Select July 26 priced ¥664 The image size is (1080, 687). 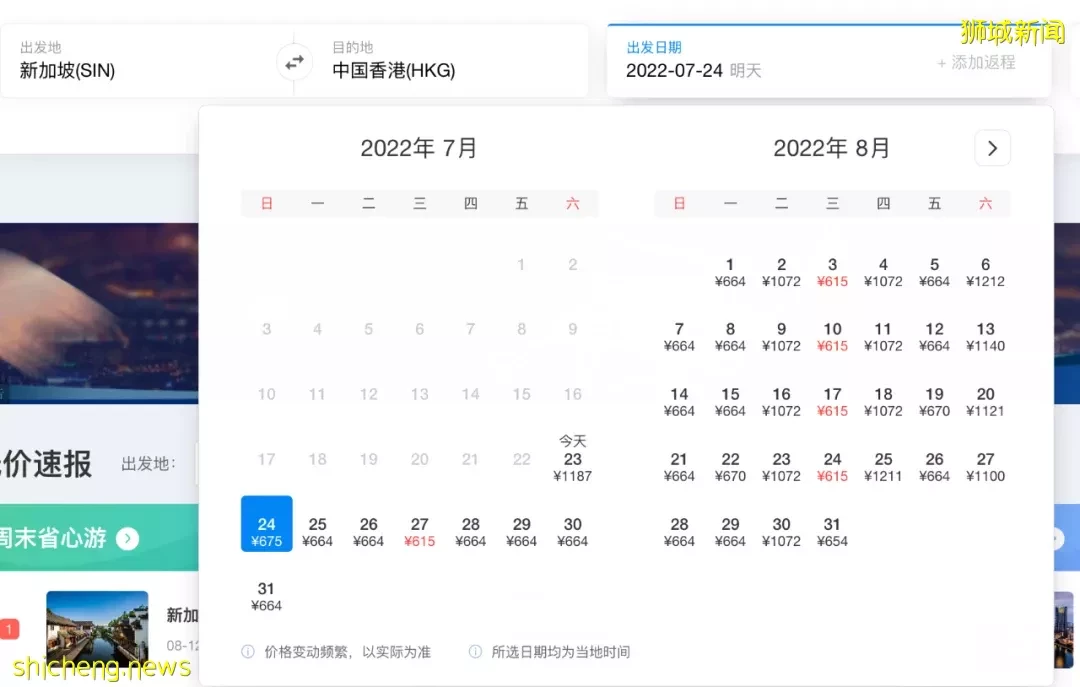(368, 532)
